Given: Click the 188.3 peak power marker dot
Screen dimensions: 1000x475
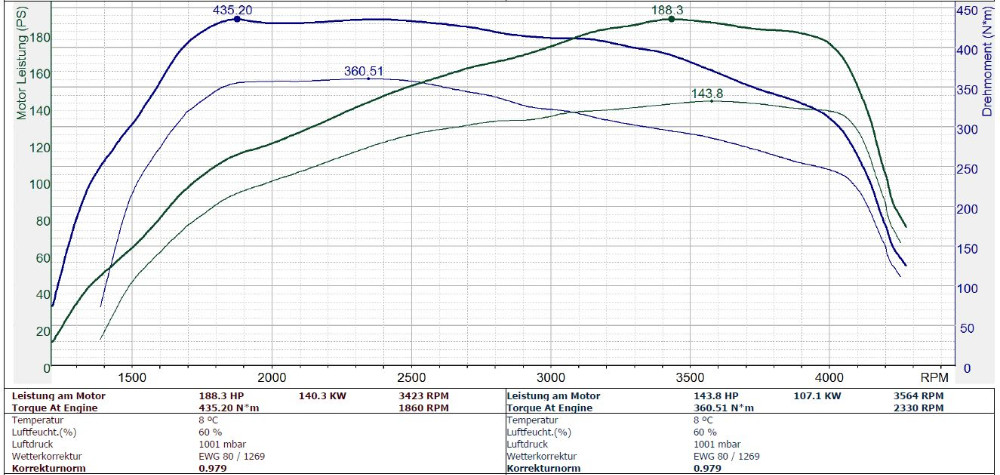Looking at the screenshot, I should (671, 19).
